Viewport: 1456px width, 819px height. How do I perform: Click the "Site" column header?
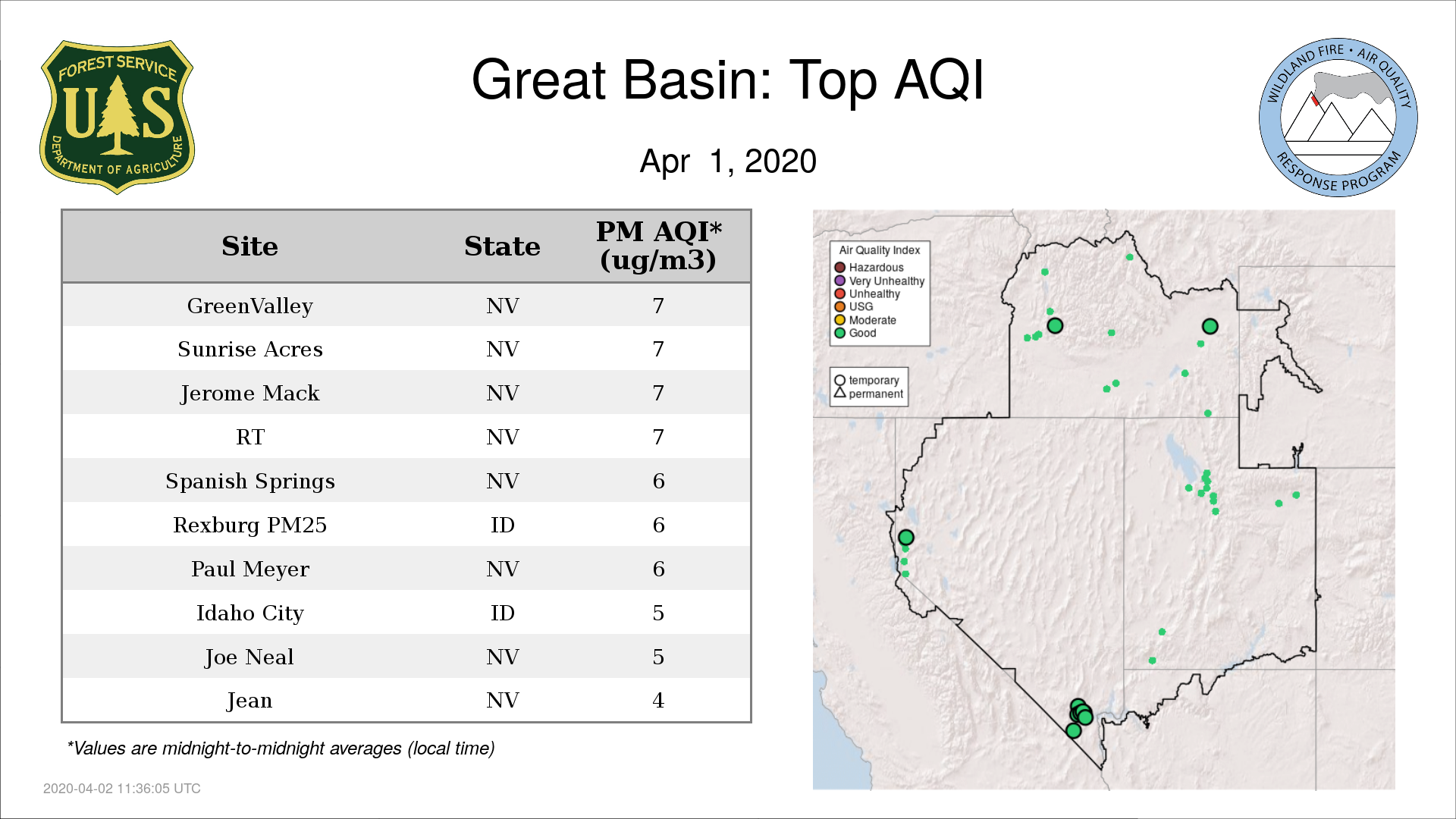pyautogui.click(x=249, y=246)
